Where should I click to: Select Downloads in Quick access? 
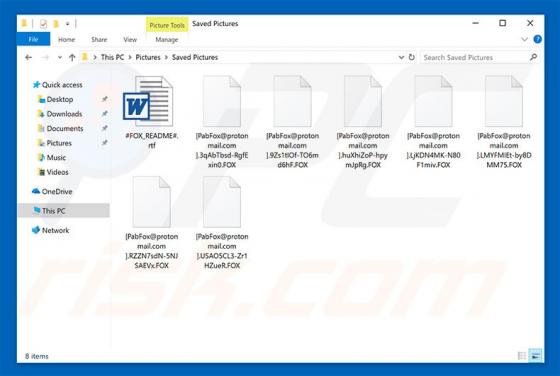point(64,114)
